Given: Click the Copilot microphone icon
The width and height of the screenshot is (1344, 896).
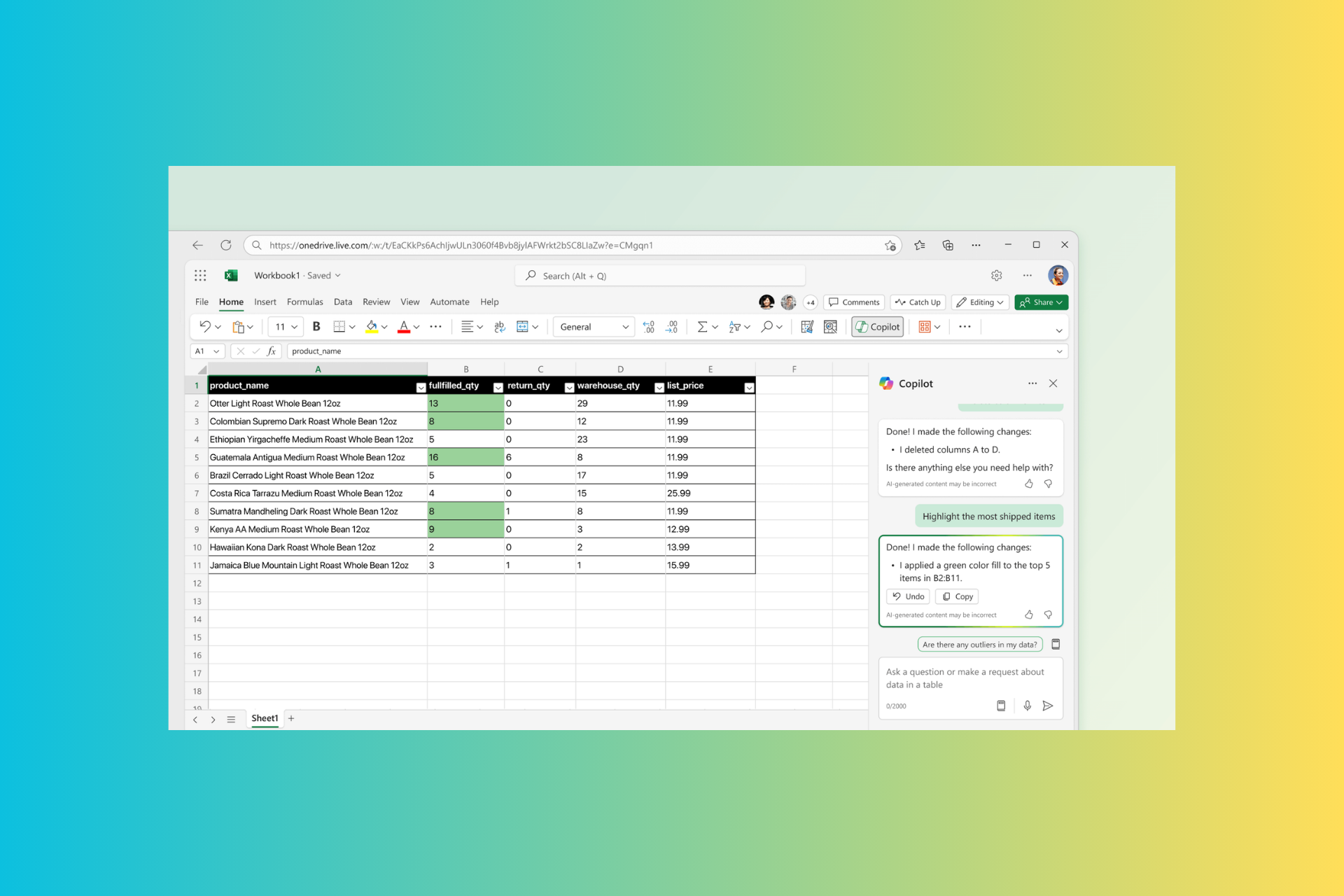Looking at the screenshot, I should point(1027,706).
